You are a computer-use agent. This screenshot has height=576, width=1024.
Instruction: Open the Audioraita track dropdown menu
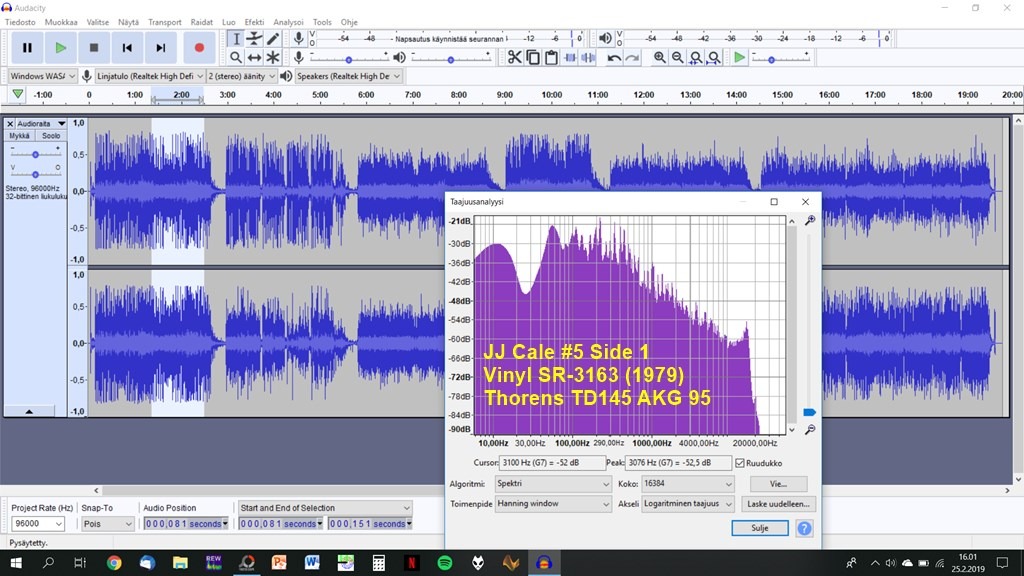40,123
